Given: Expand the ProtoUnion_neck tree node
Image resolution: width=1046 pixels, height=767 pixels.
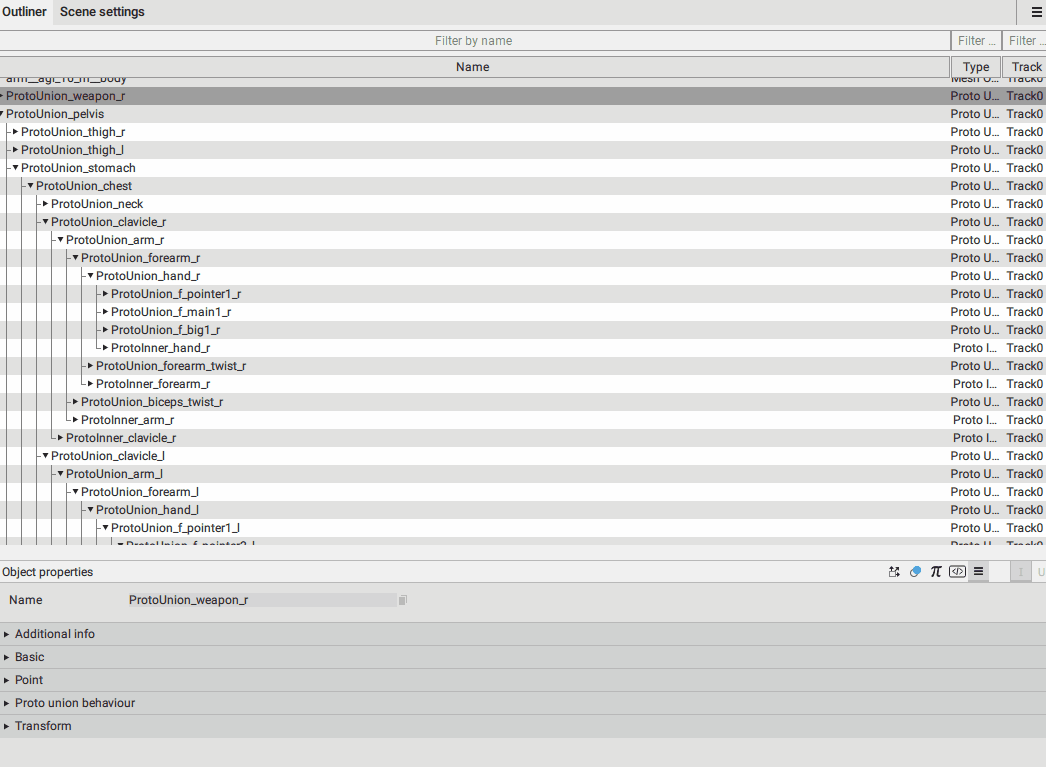Looking at the screenshot, I should pyautogui.click(x=45, y=204).
